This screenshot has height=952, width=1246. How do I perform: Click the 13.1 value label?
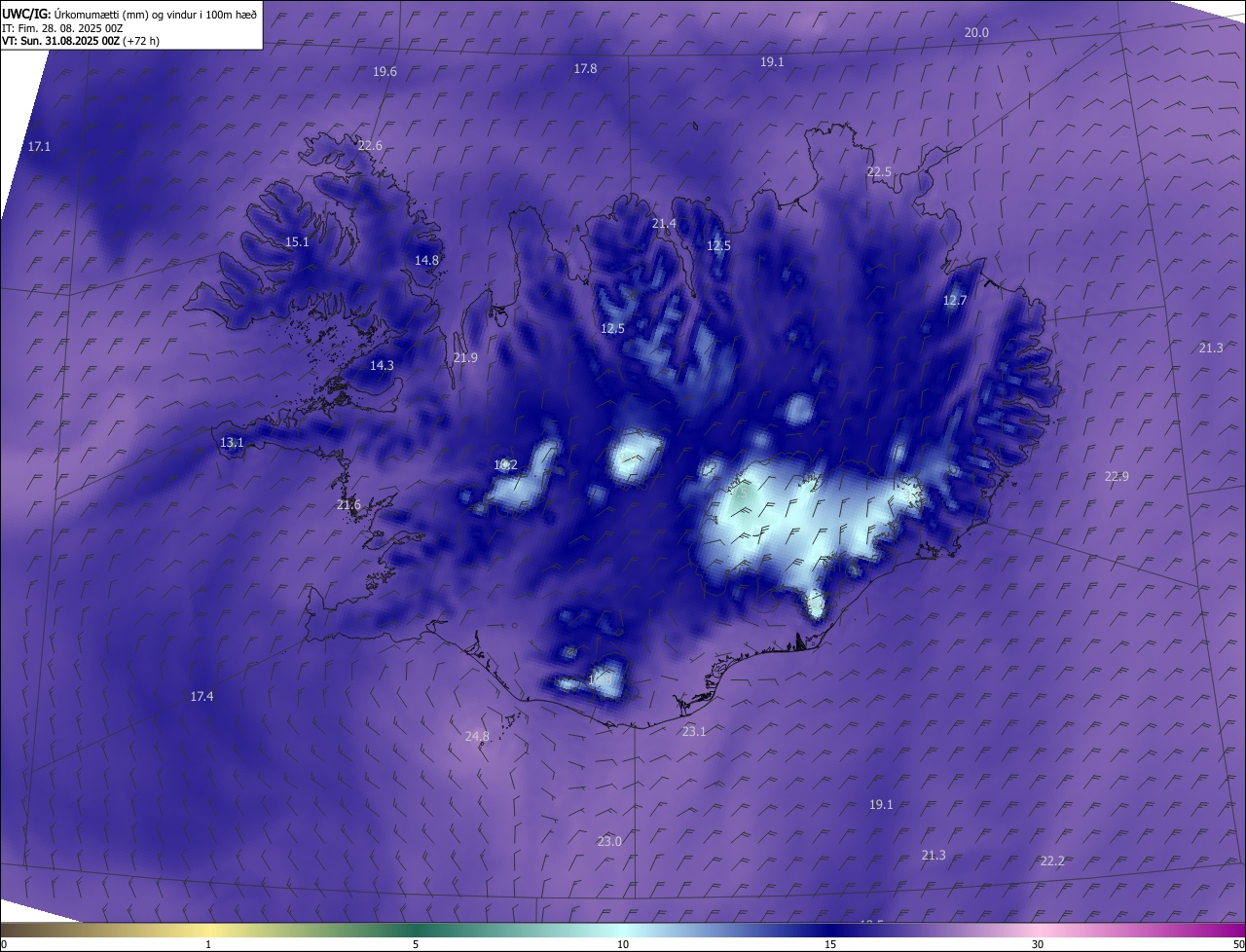(x=232, y=443)
